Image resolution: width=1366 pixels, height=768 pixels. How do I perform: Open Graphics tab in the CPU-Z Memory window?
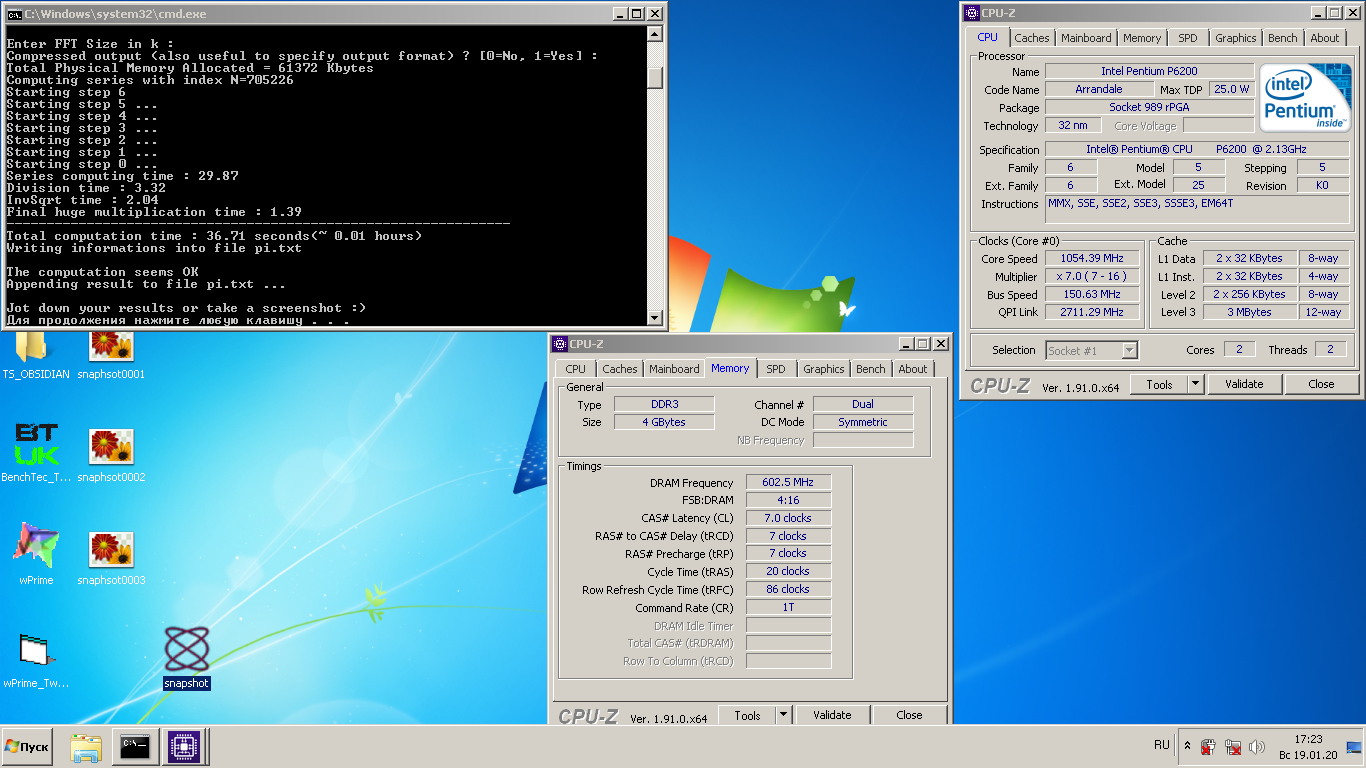click(823, 369)
